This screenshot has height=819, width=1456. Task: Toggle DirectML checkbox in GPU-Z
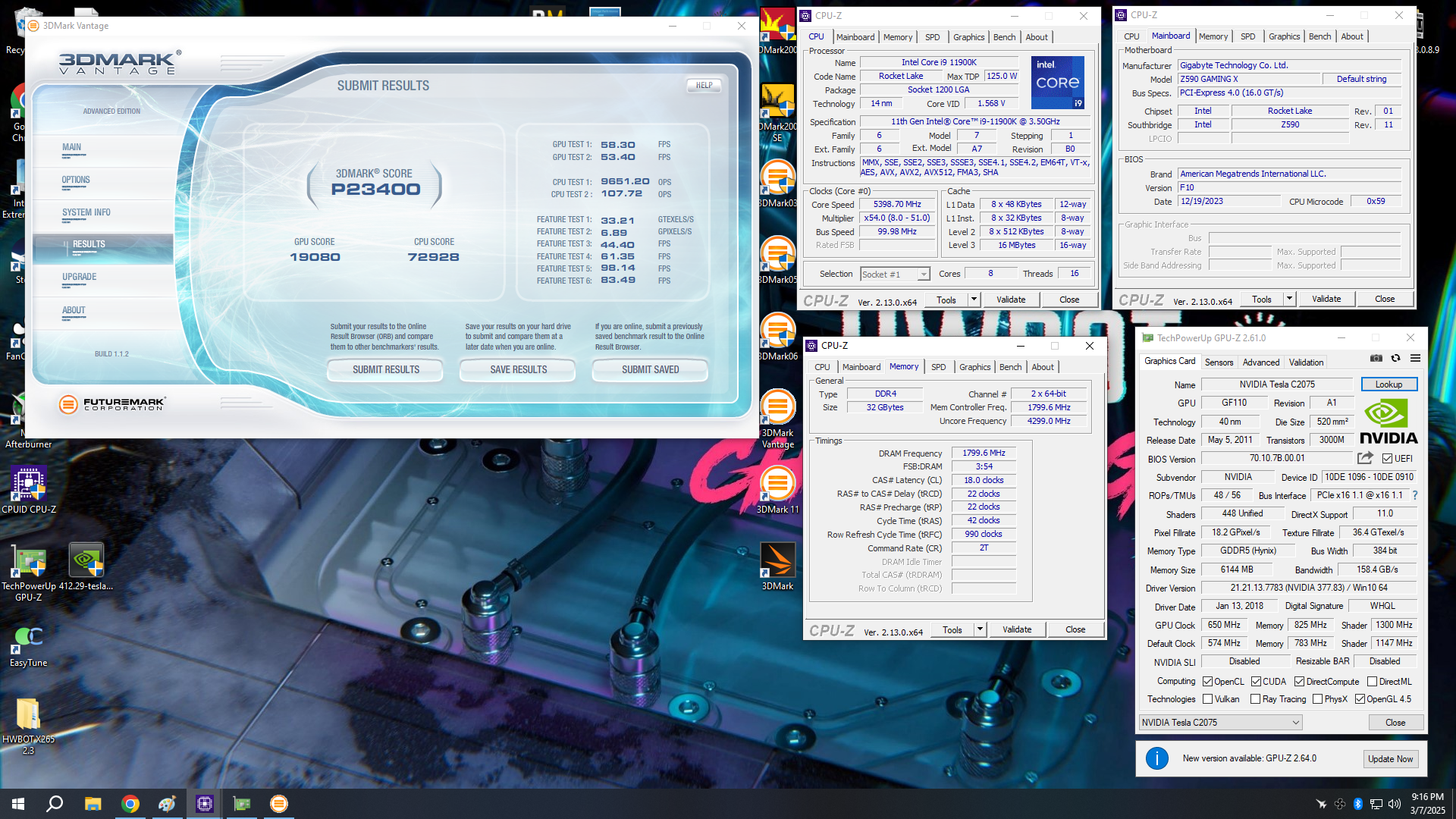point(1373,682)
